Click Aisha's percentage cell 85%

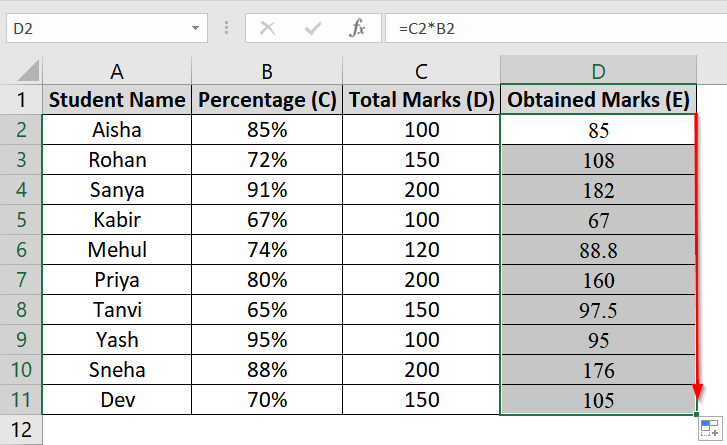(267, 129)
